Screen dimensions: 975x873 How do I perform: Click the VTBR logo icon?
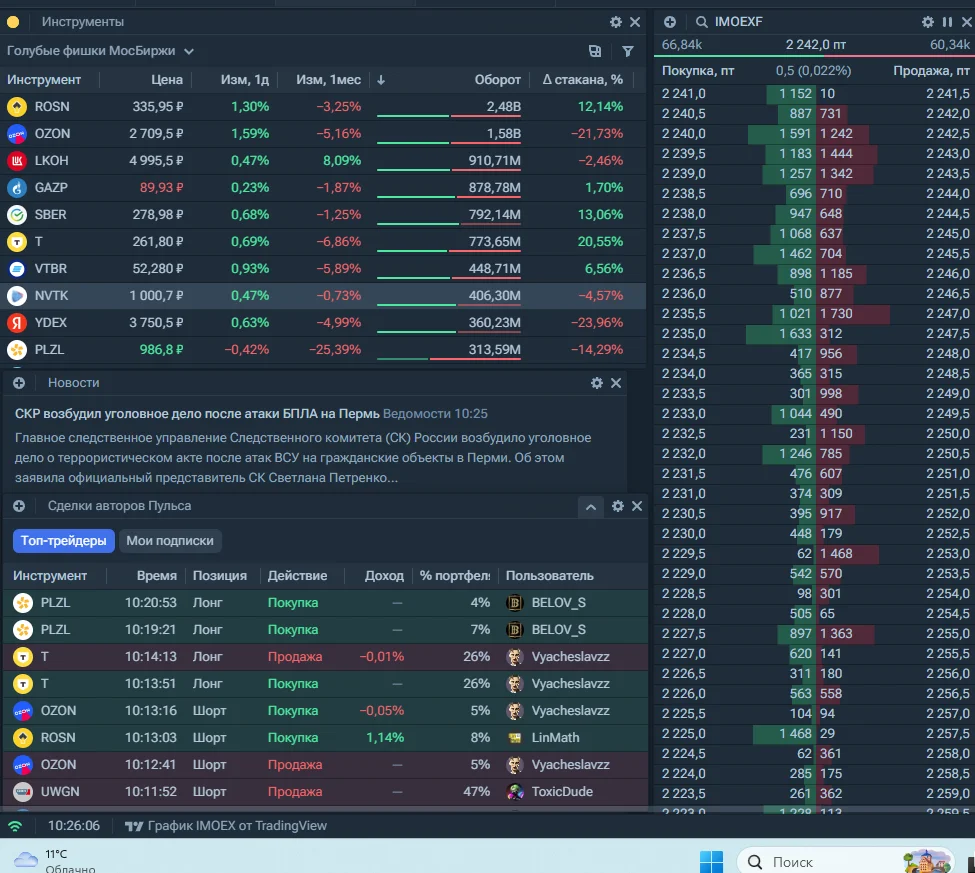[17, 269]
